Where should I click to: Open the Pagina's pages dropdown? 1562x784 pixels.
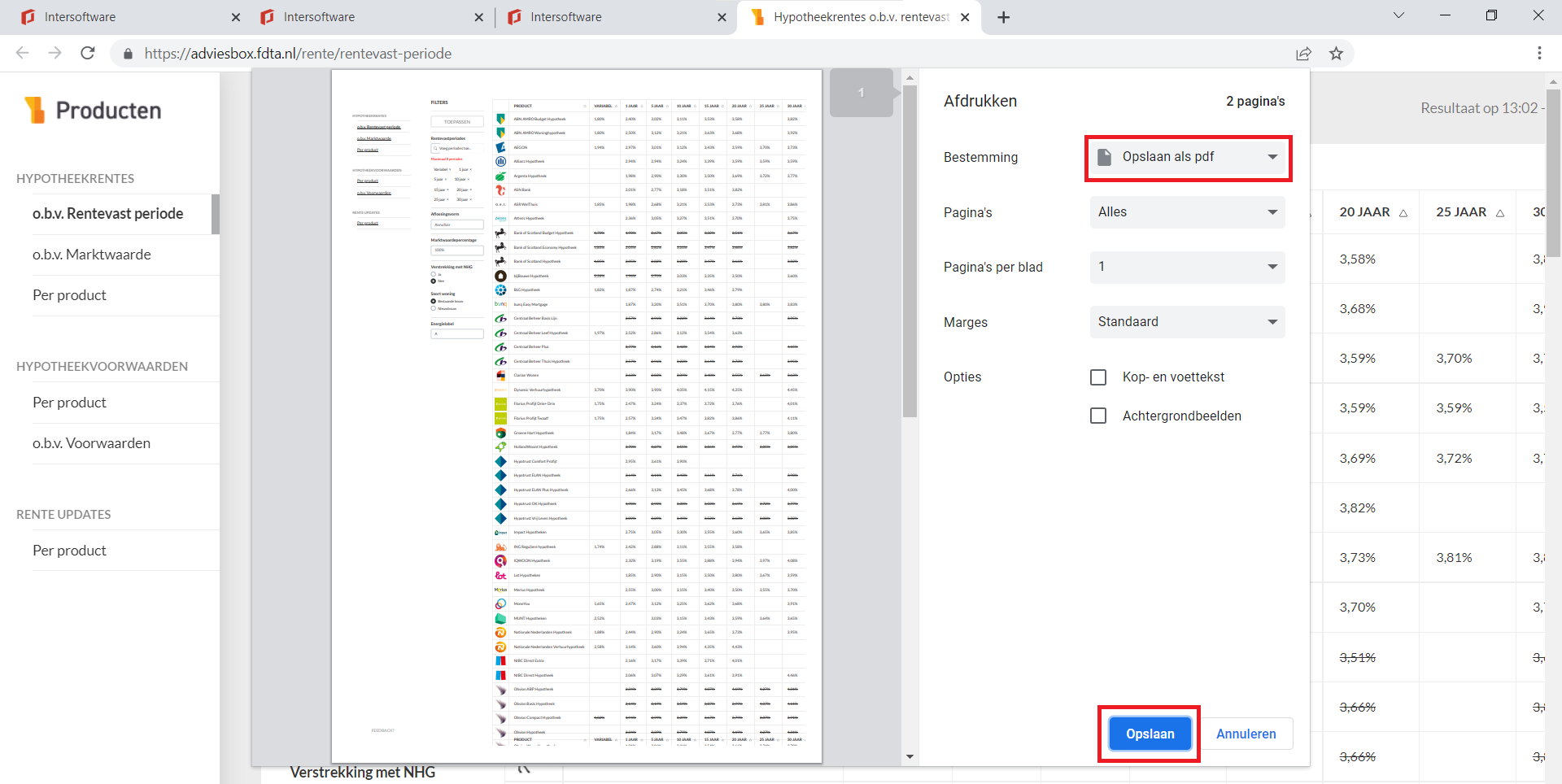(x=1188, y=212)
